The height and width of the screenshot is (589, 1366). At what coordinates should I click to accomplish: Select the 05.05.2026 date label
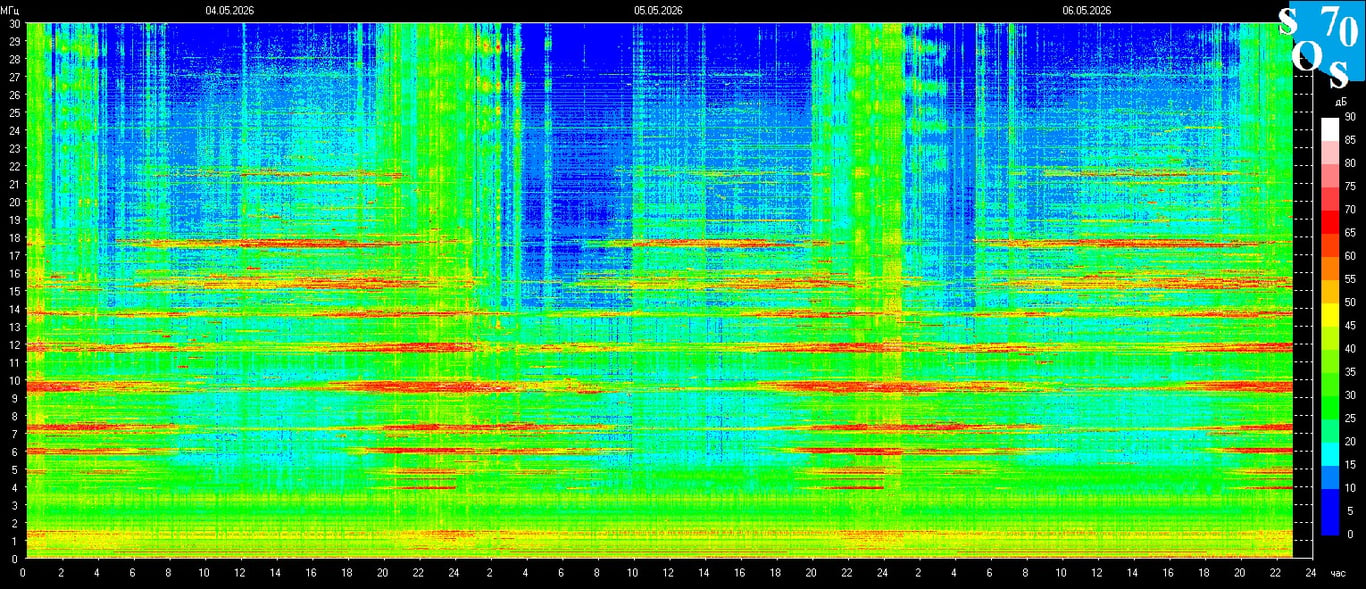658,10
